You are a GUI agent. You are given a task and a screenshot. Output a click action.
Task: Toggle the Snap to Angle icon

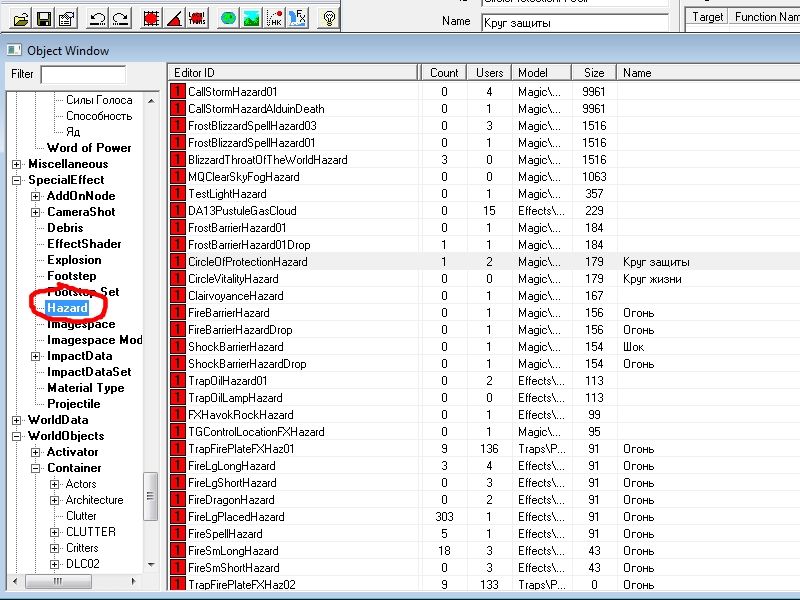point(174,17)
